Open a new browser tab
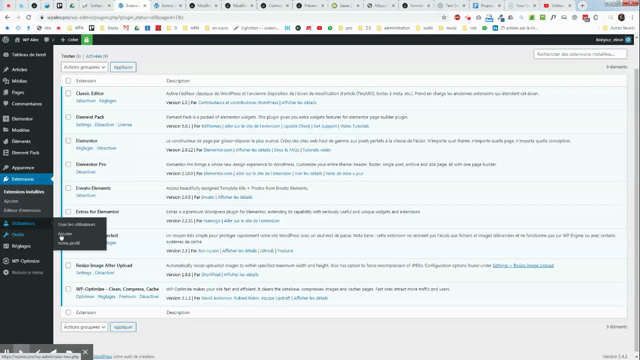The image size is (640, 360). [582, 6]
